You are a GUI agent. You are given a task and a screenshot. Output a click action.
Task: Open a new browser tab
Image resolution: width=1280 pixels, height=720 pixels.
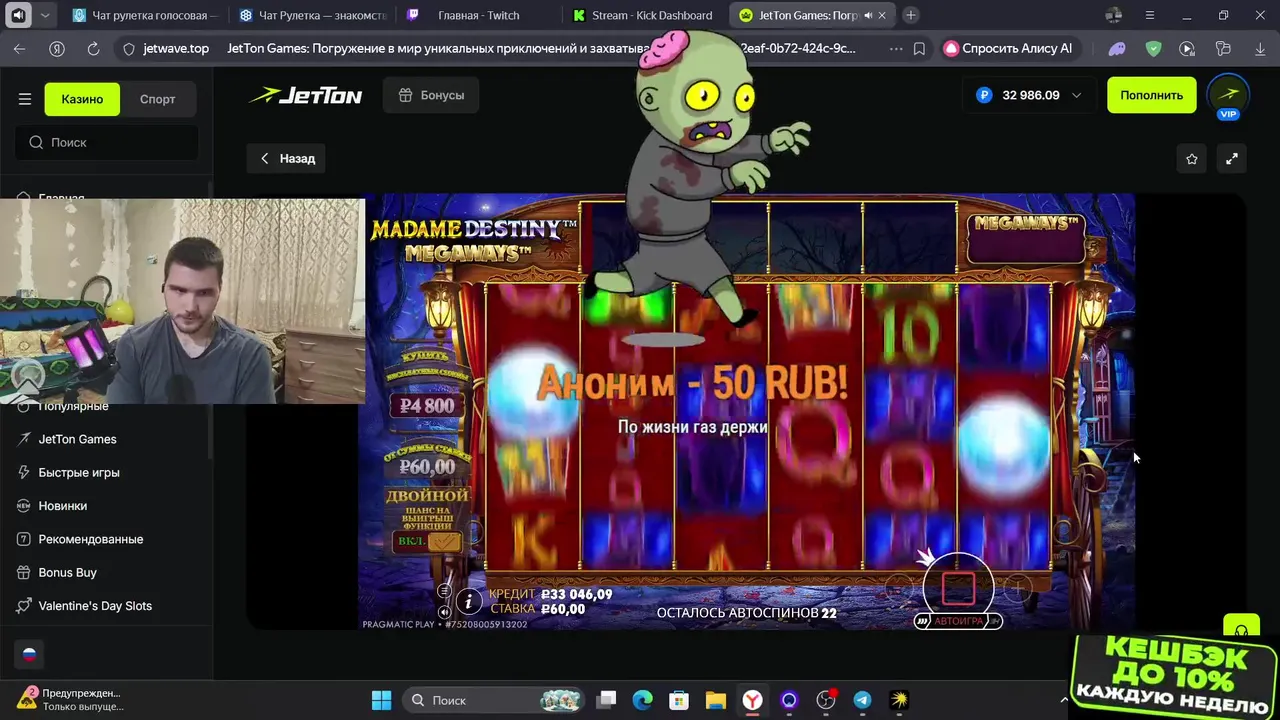[x=911, y=15]
